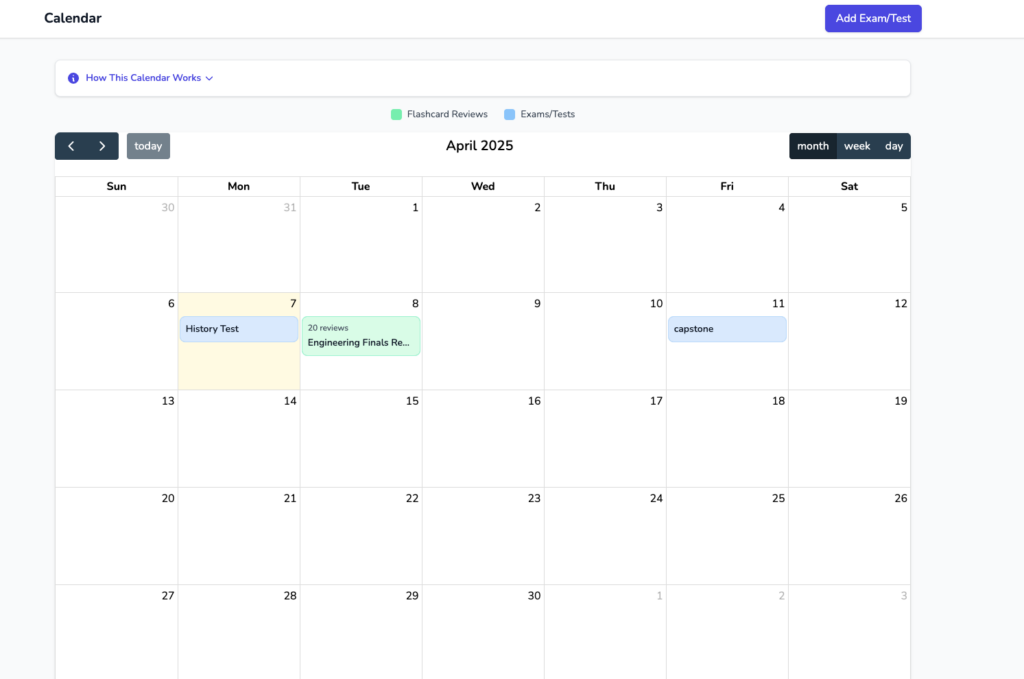Viewport: 1024px width, 679px height.
Task: Expand the How This Calendar Works chevron
Action: tap(210, 78)
